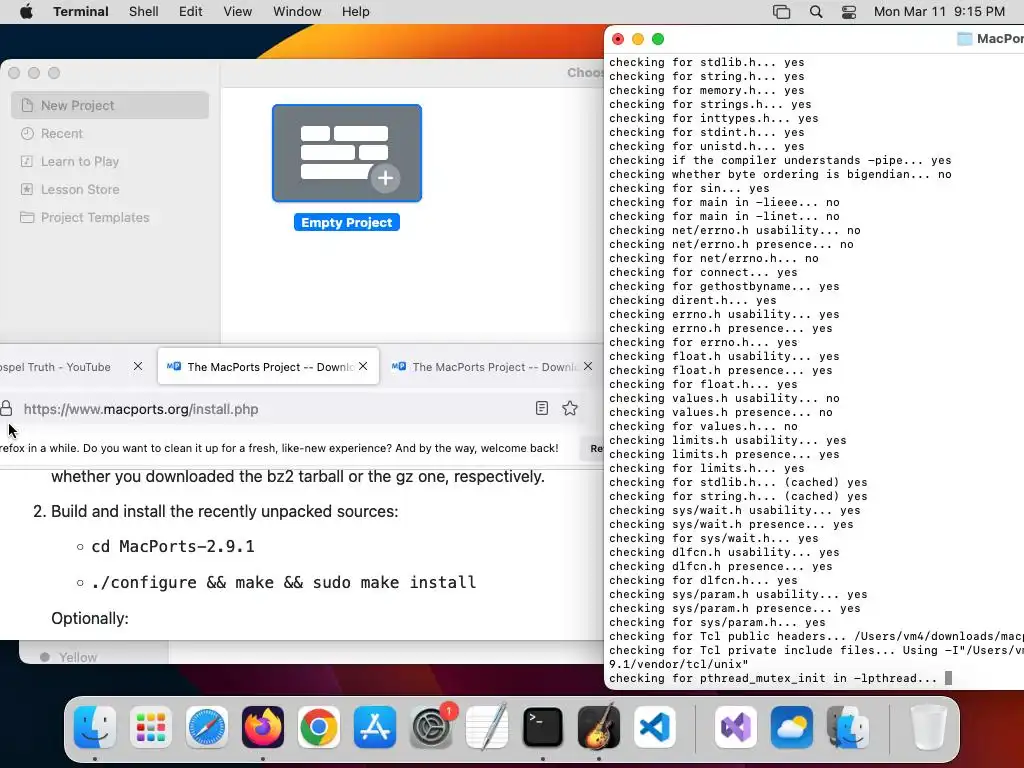Click menu bar date and time
The width and height of the screenshot is (1024, 768).
939,12
